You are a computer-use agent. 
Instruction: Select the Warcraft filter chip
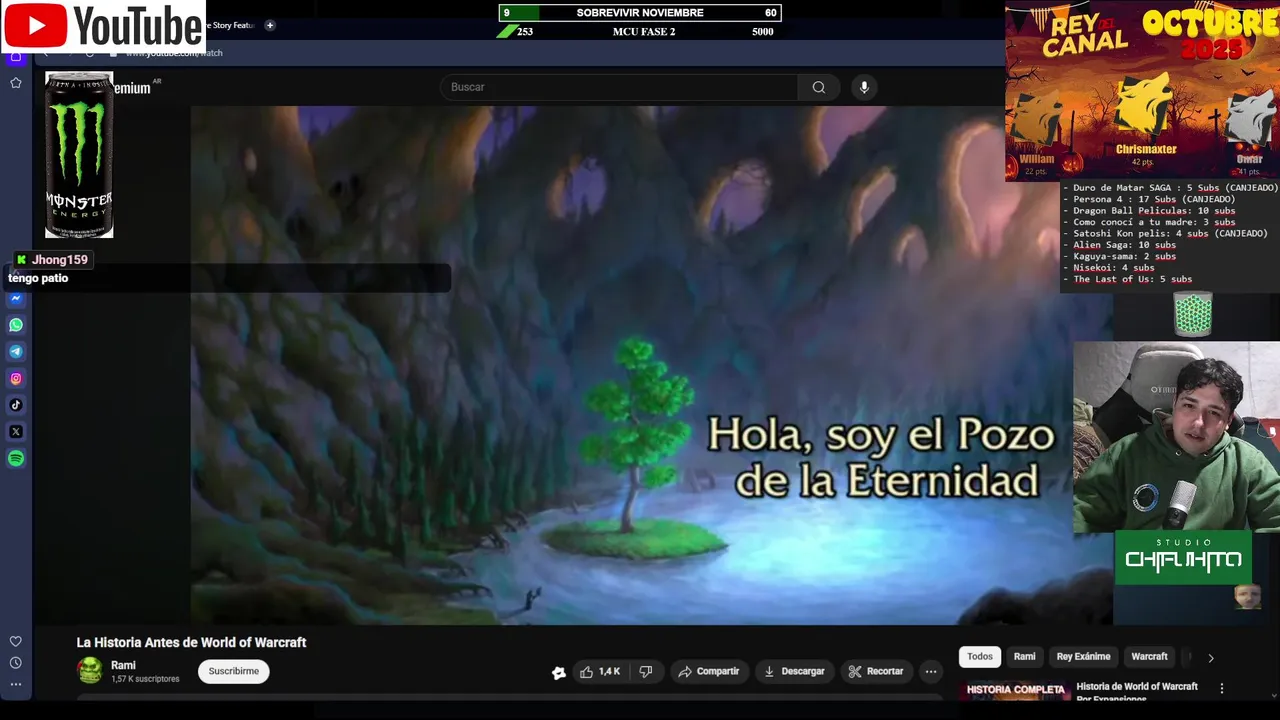pyautogui.click(x=1149, y=657)
